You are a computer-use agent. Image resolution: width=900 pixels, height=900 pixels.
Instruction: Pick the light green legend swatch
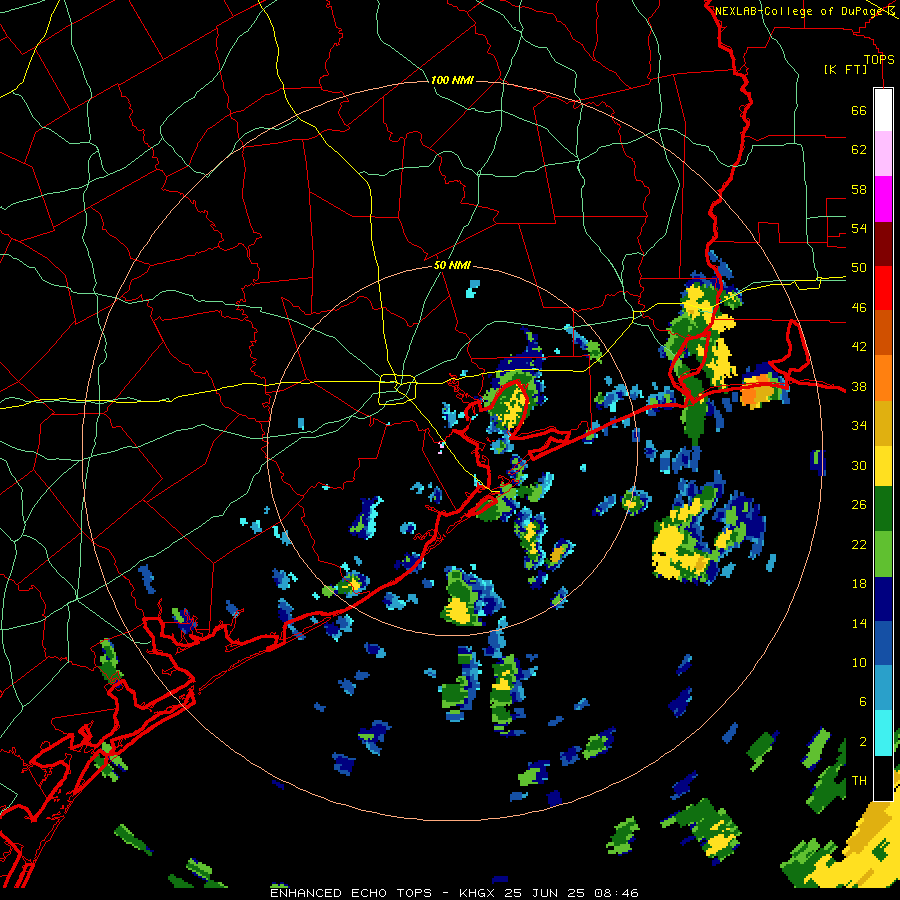(x=883, y=554)
